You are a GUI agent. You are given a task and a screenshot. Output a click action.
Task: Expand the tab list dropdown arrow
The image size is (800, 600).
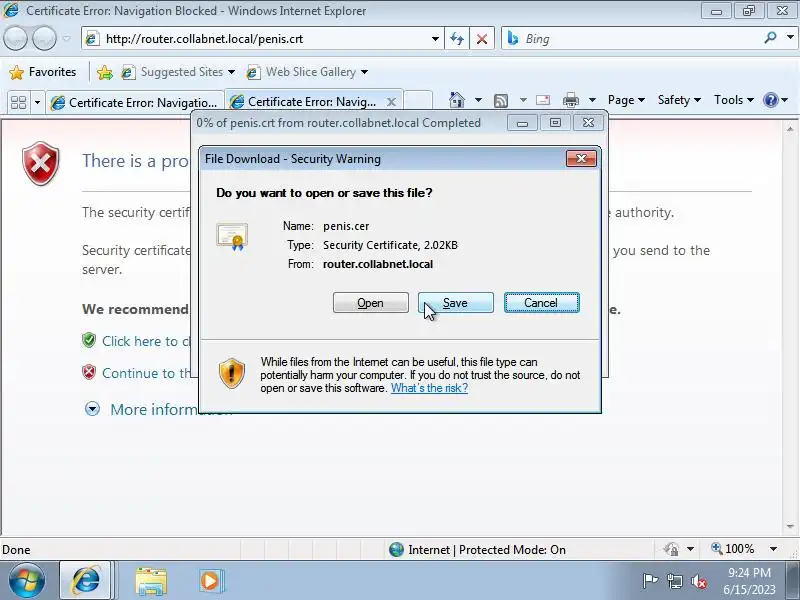point(37,103)
